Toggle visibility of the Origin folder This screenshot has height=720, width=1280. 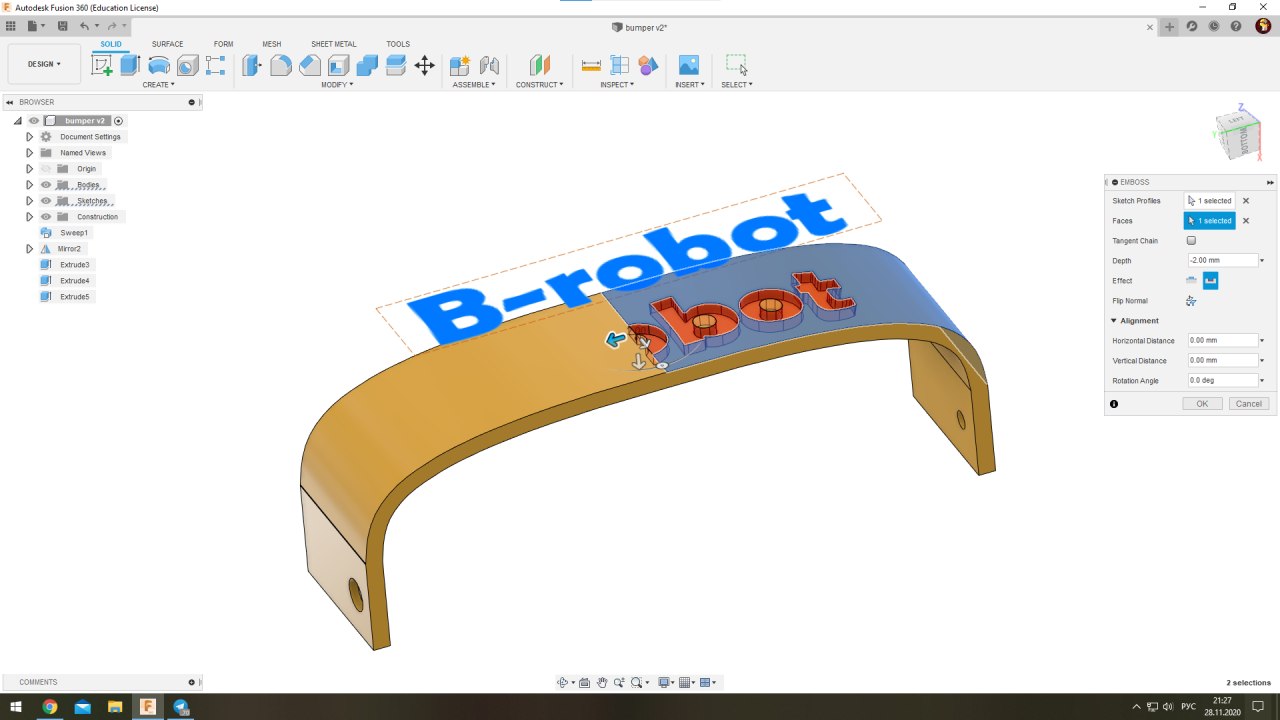(x=46, y=169)
